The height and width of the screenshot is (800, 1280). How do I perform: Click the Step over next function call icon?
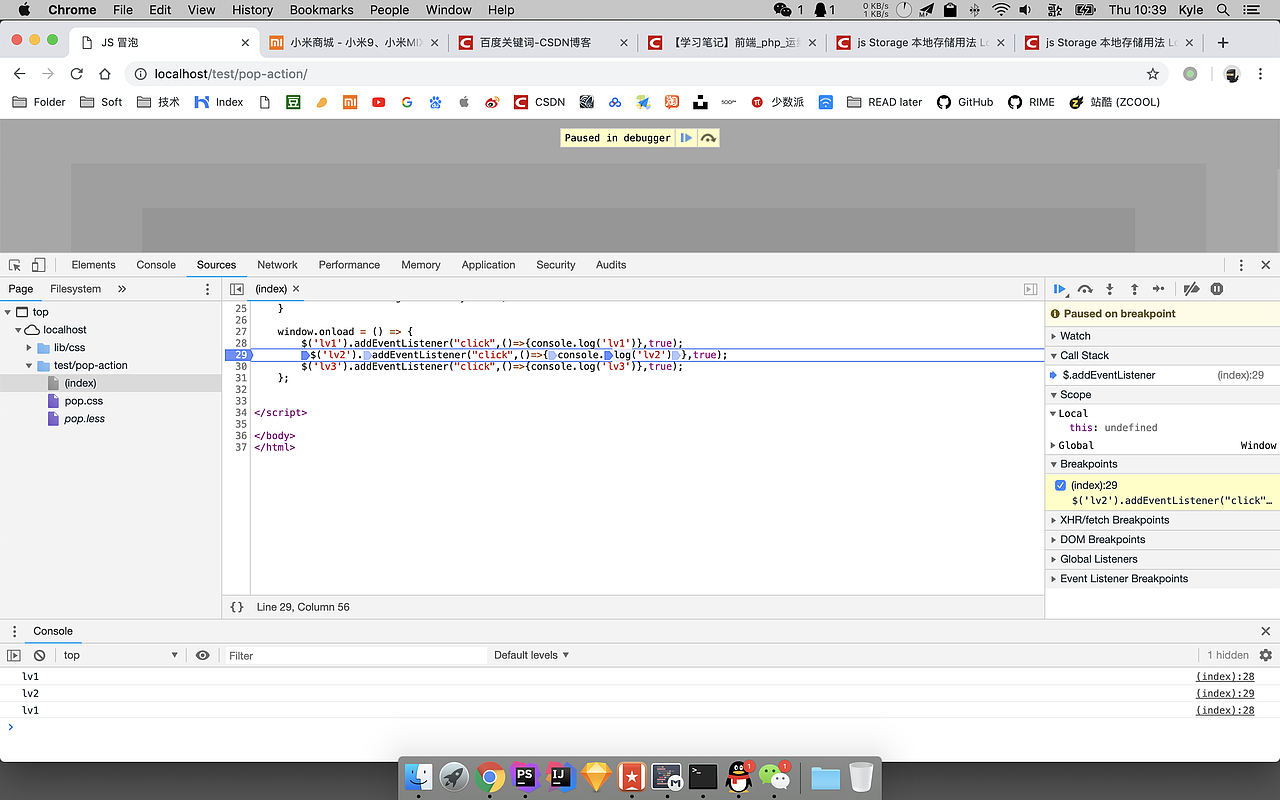pos(1085,289)
